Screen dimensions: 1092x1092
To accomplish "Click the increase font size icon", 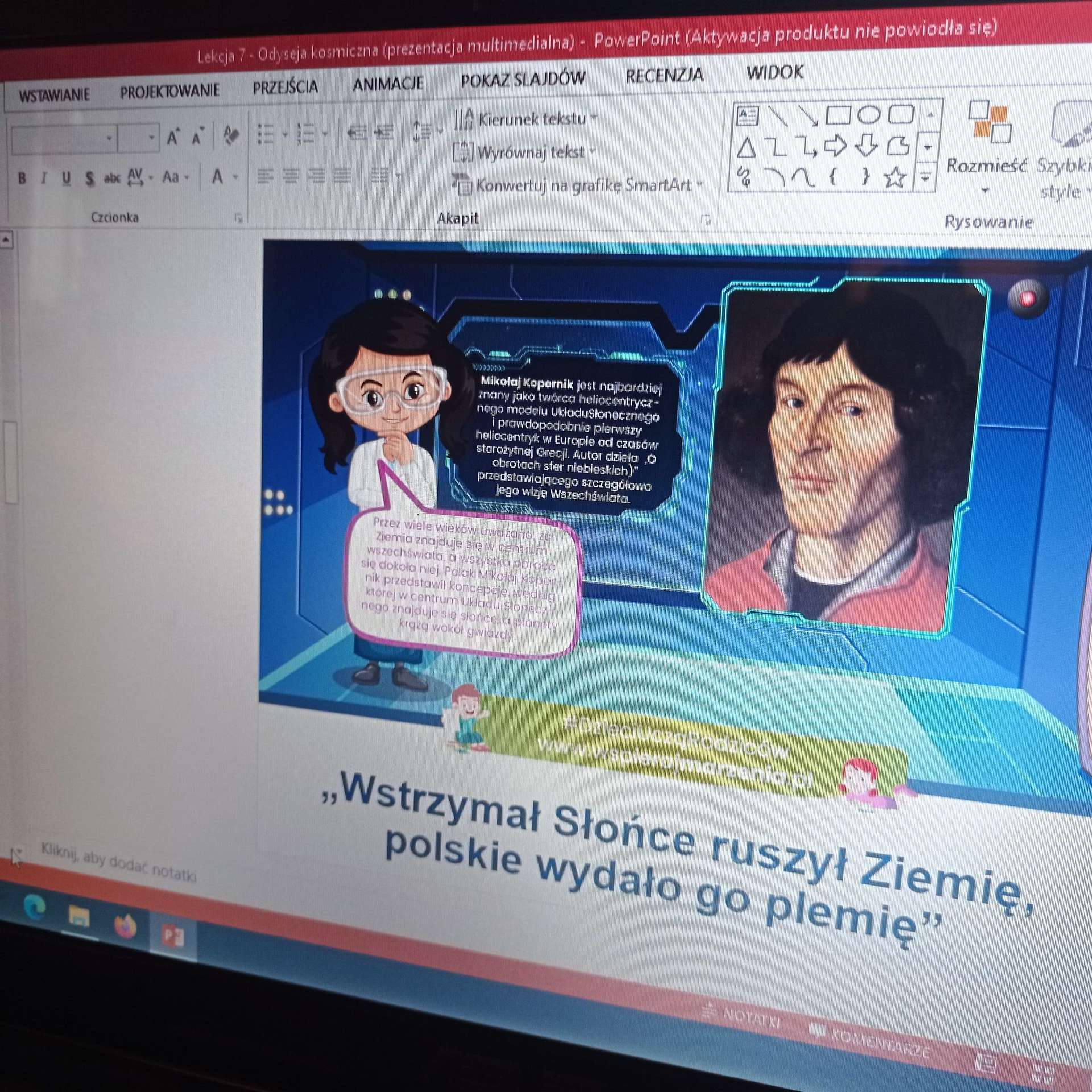I will point(172,137).
